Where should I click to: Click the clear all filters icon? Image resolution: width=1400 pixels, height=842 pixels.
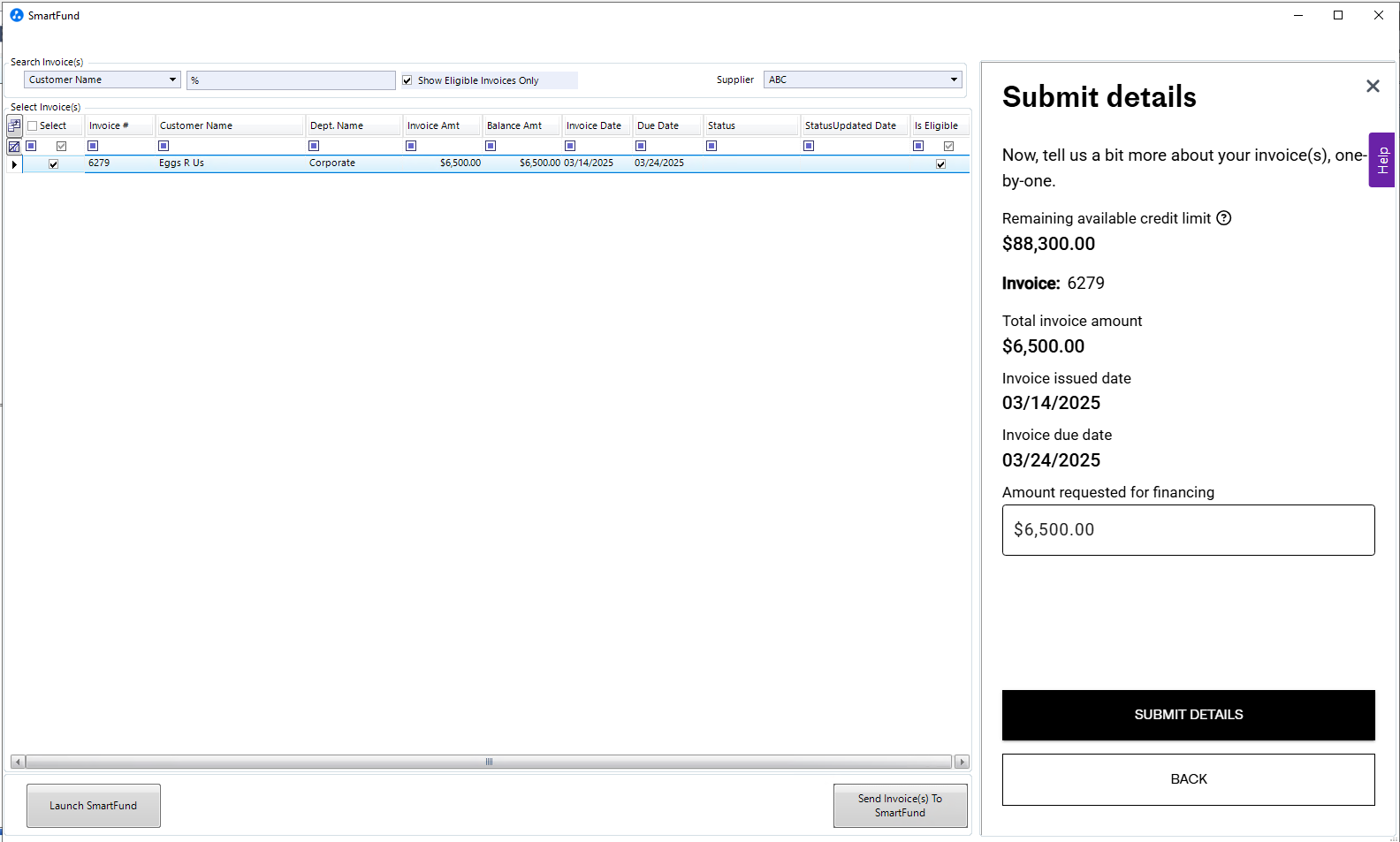point(14,147)
